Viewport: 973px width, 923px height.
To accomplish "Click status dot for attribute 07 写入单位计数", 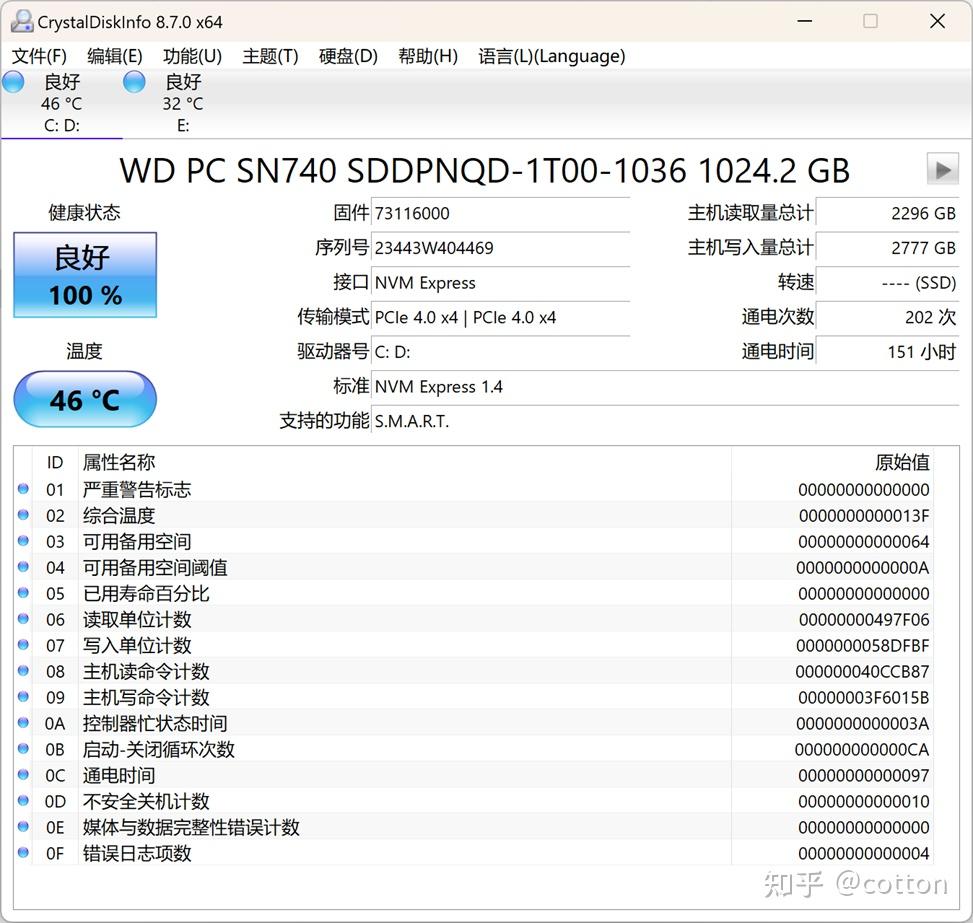I will coord(24,646).
